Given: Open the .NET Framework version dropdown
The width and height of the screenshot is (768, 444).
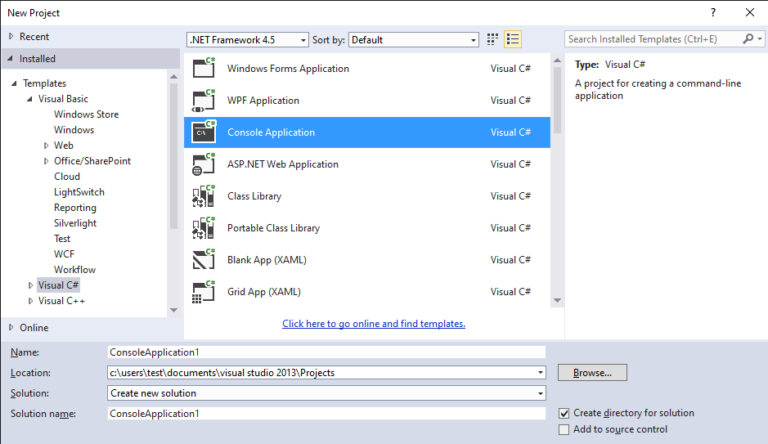Looking at the screenshot, I should click(x=248, y=40).
